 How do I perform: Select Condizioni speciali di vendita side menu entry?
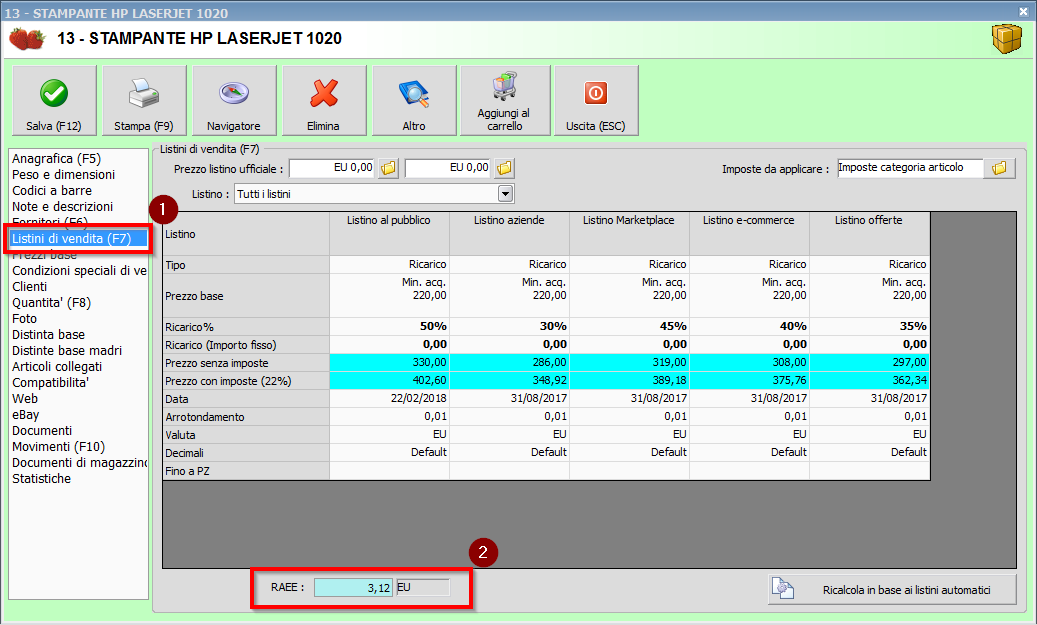click(x=78, y=271)
